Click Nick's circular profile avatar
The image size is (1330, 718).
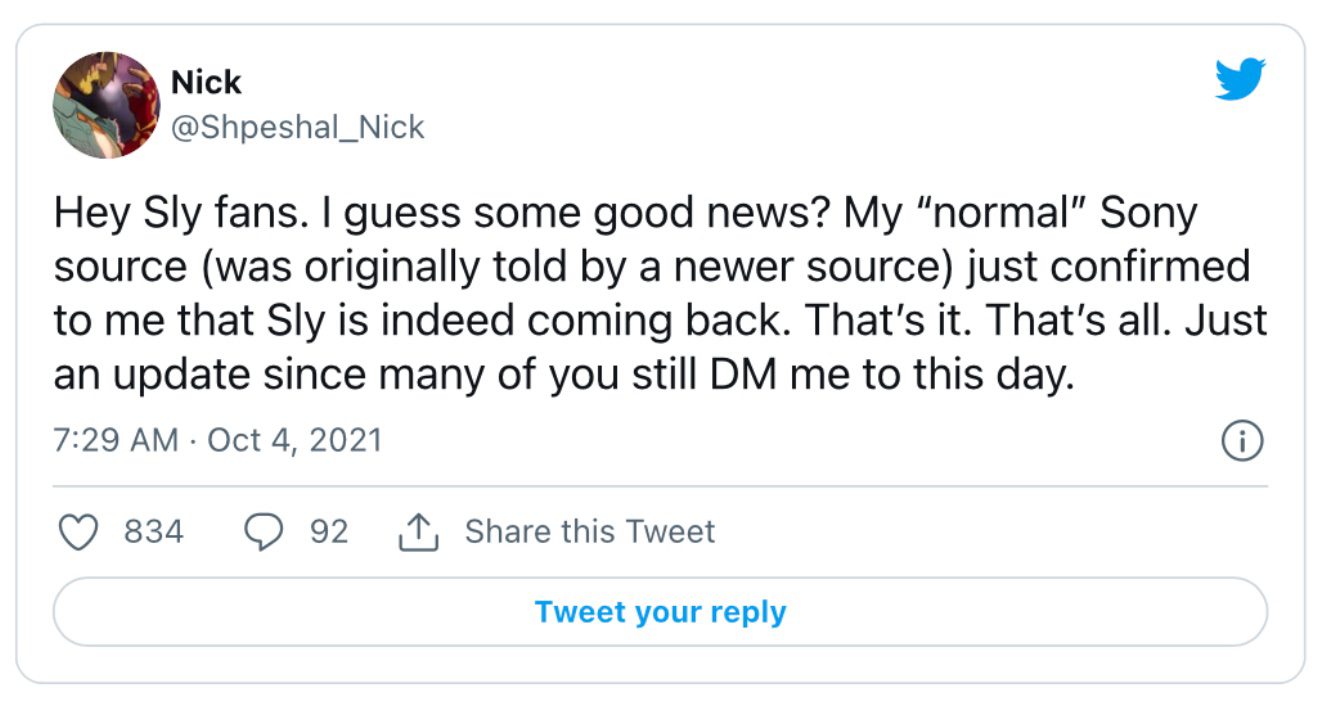[105, 104]
